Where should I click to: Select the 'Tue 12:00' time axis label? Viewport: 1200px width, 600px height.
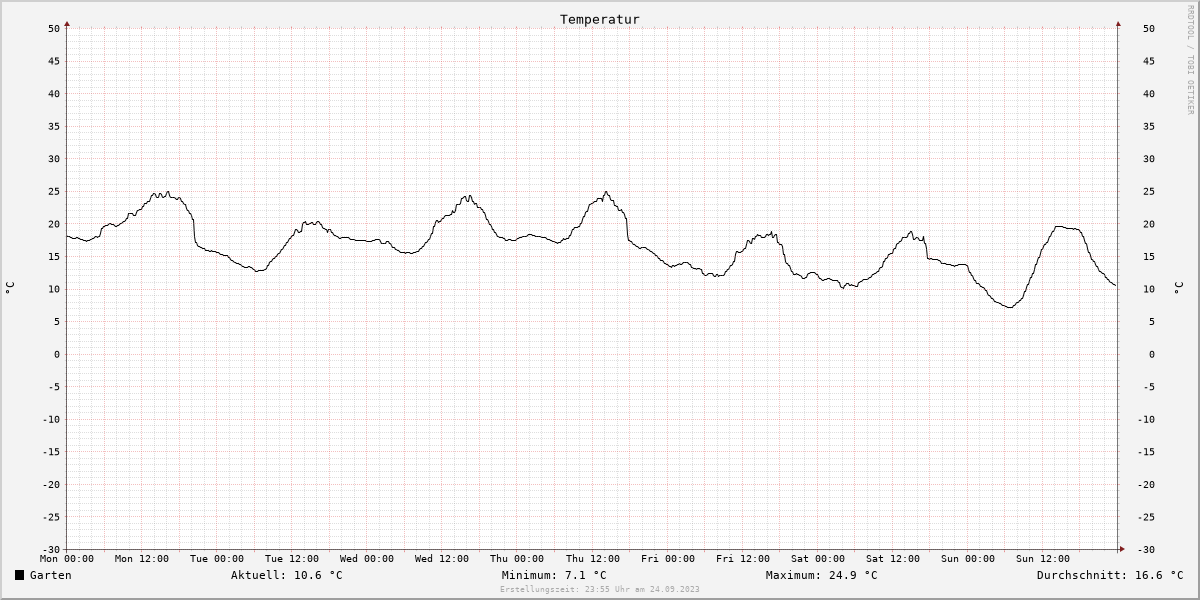(292, 559)
